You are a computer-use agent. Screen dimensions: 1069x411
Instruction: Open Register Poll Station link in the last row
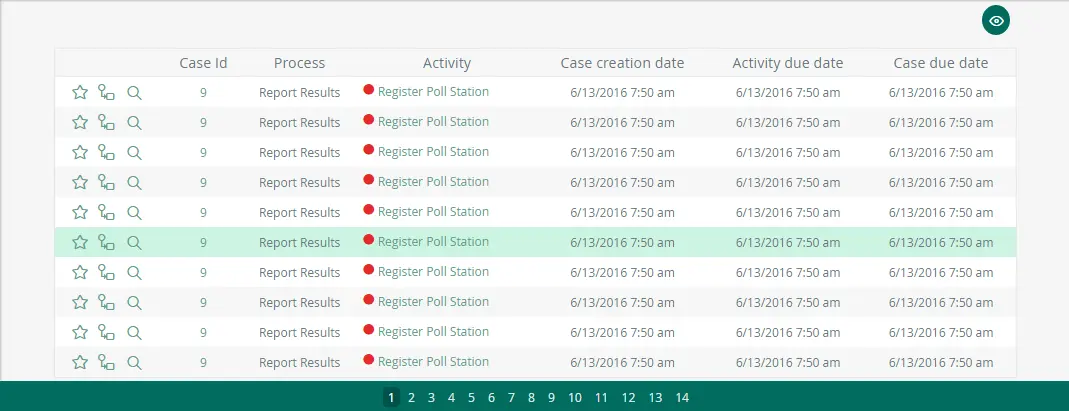(433, 362)
